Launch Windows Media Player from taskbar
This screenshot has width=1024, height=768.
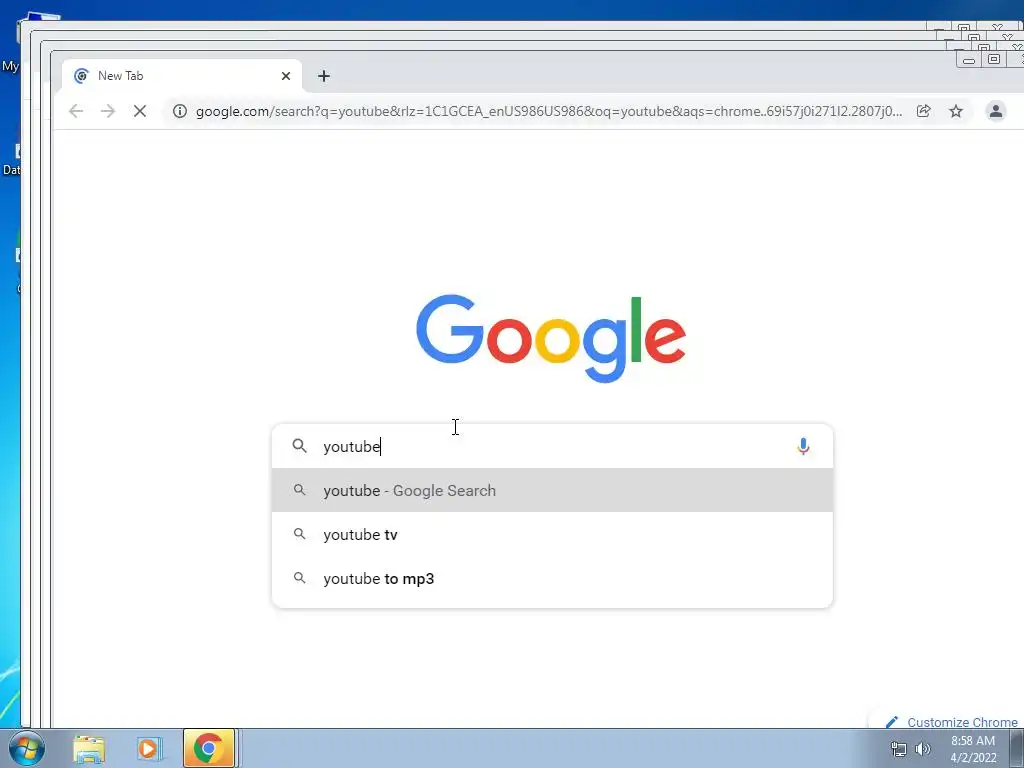pyautogui.click(x=148, y=748)
